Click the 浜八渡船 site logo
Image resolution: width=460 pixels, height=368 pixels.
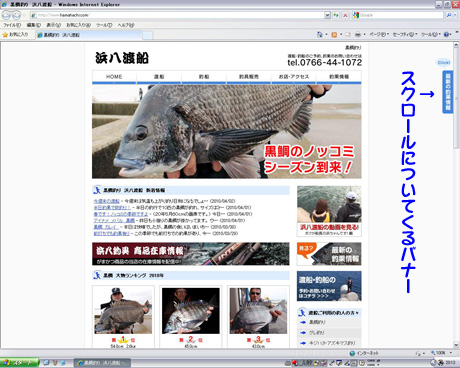122,58
